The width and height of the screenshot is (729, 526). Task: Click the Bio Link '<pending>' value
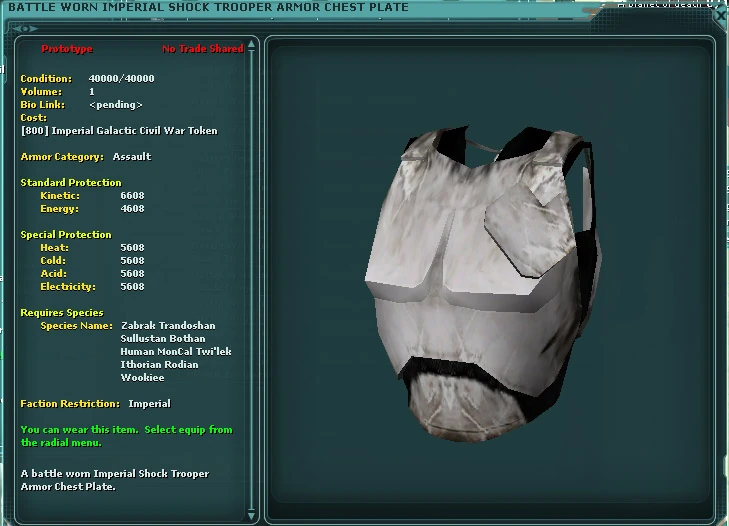[x=115, y=105]
